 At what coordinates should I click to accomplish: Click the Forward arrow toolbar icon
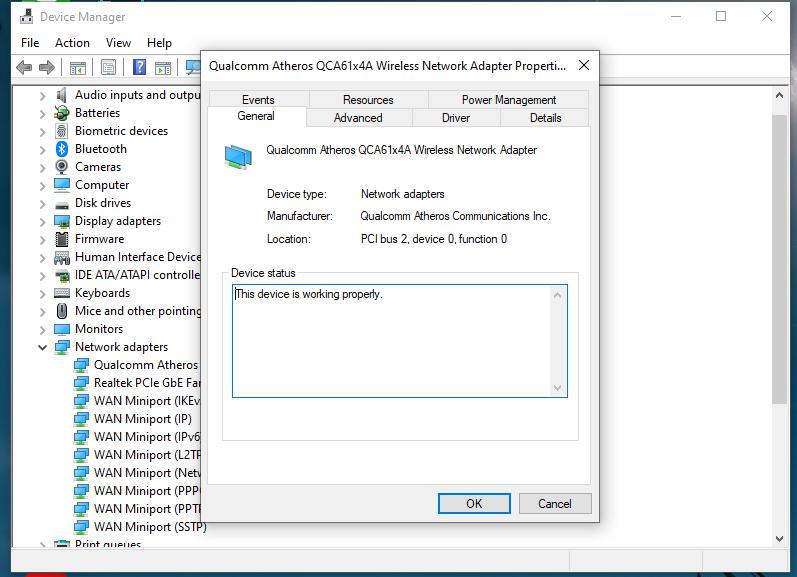47,67
